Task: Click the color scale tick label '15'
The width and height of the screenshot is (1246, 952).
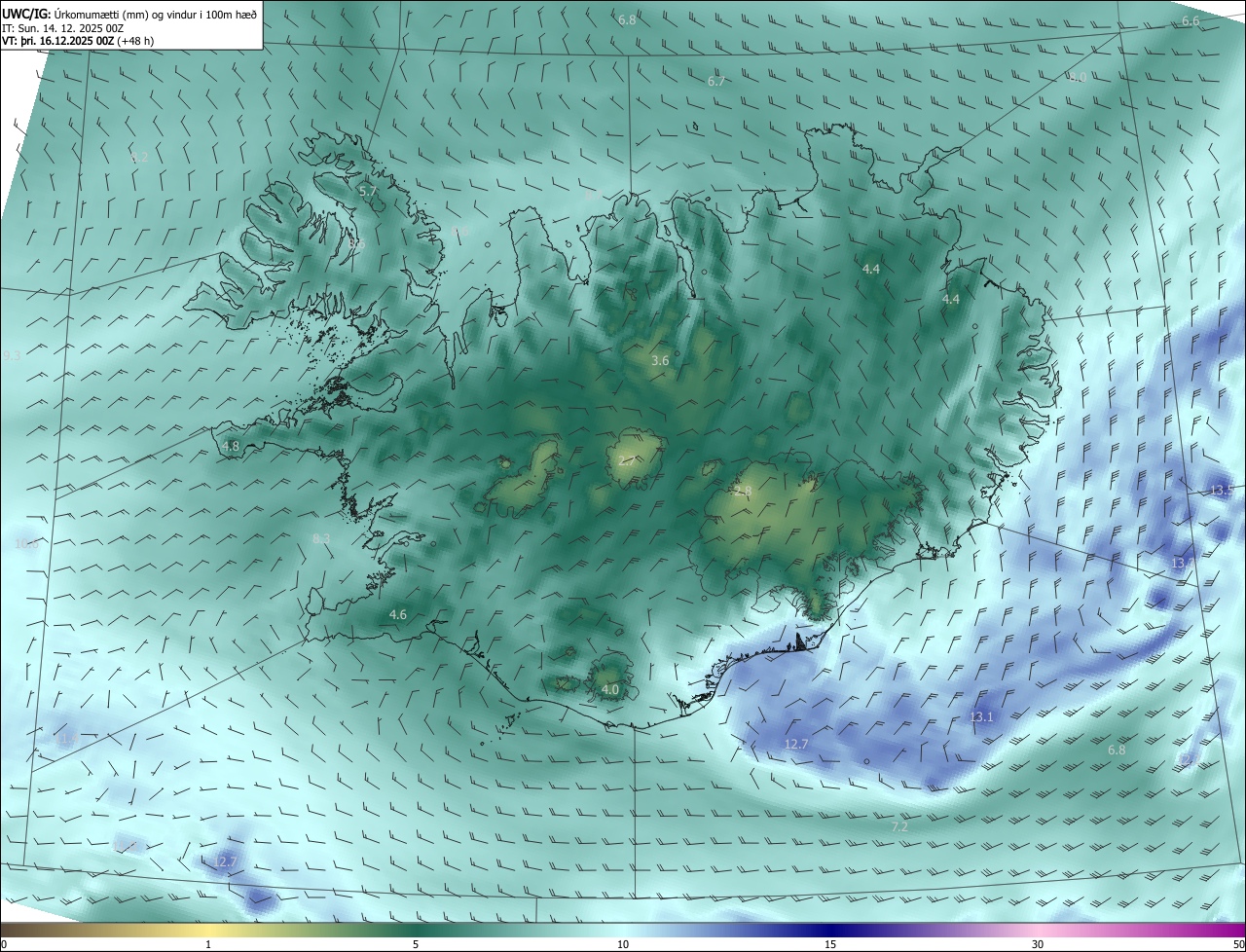Action: click(x=830, y=944)
